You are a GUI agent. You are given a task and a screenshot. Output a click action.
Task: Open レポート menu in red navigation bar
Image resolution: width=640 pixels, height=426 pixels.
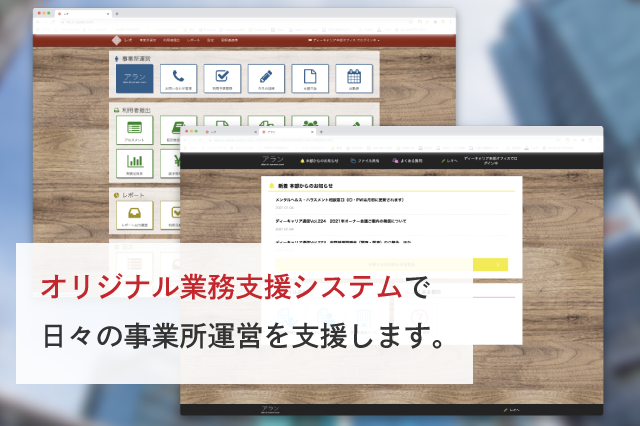(192, 39)
